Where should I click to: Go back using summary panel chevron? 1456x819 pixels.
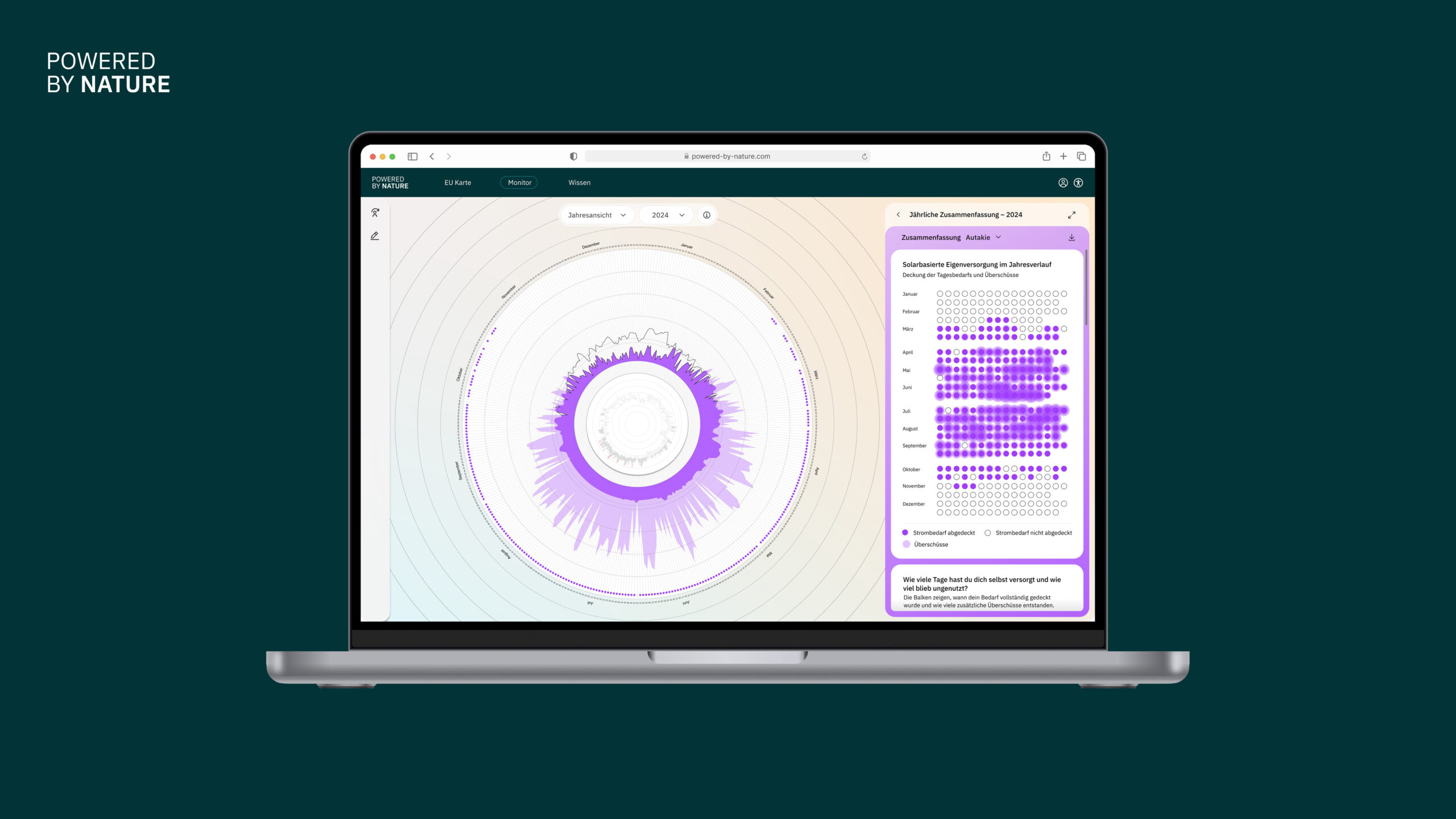tap(898, 215)
